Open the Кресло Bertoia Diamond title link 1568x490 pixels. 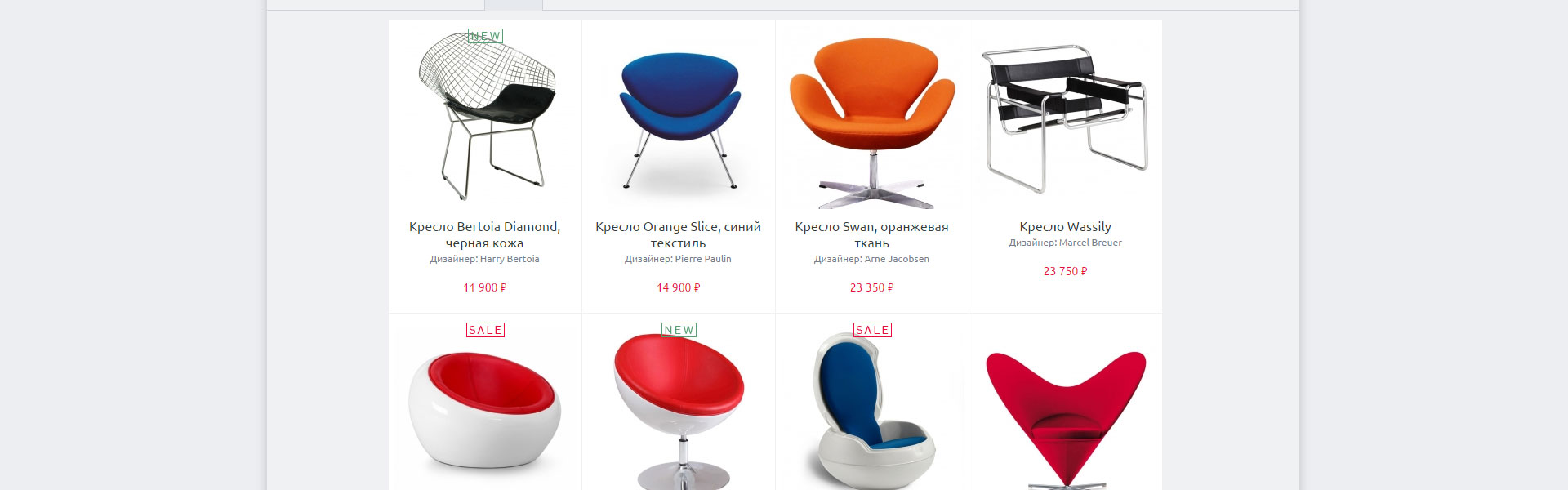[x=485, y=235]
